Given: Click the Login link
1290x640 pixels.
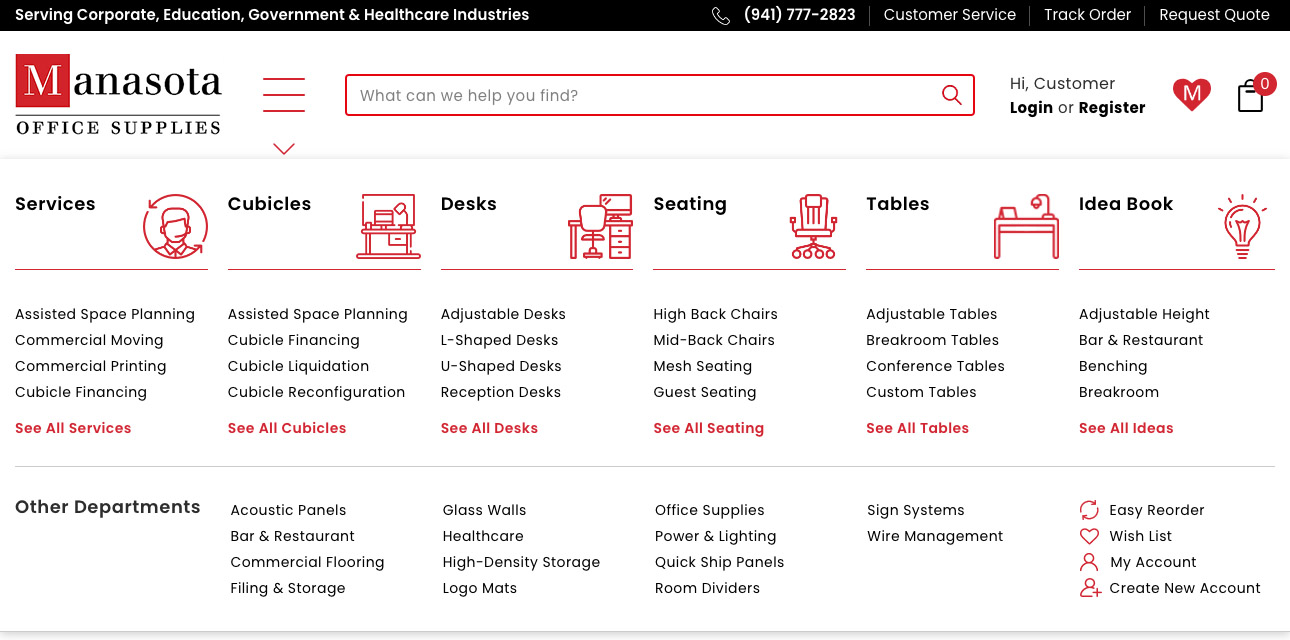Looking at the screenshot, I should click(x=1031, y=108).
